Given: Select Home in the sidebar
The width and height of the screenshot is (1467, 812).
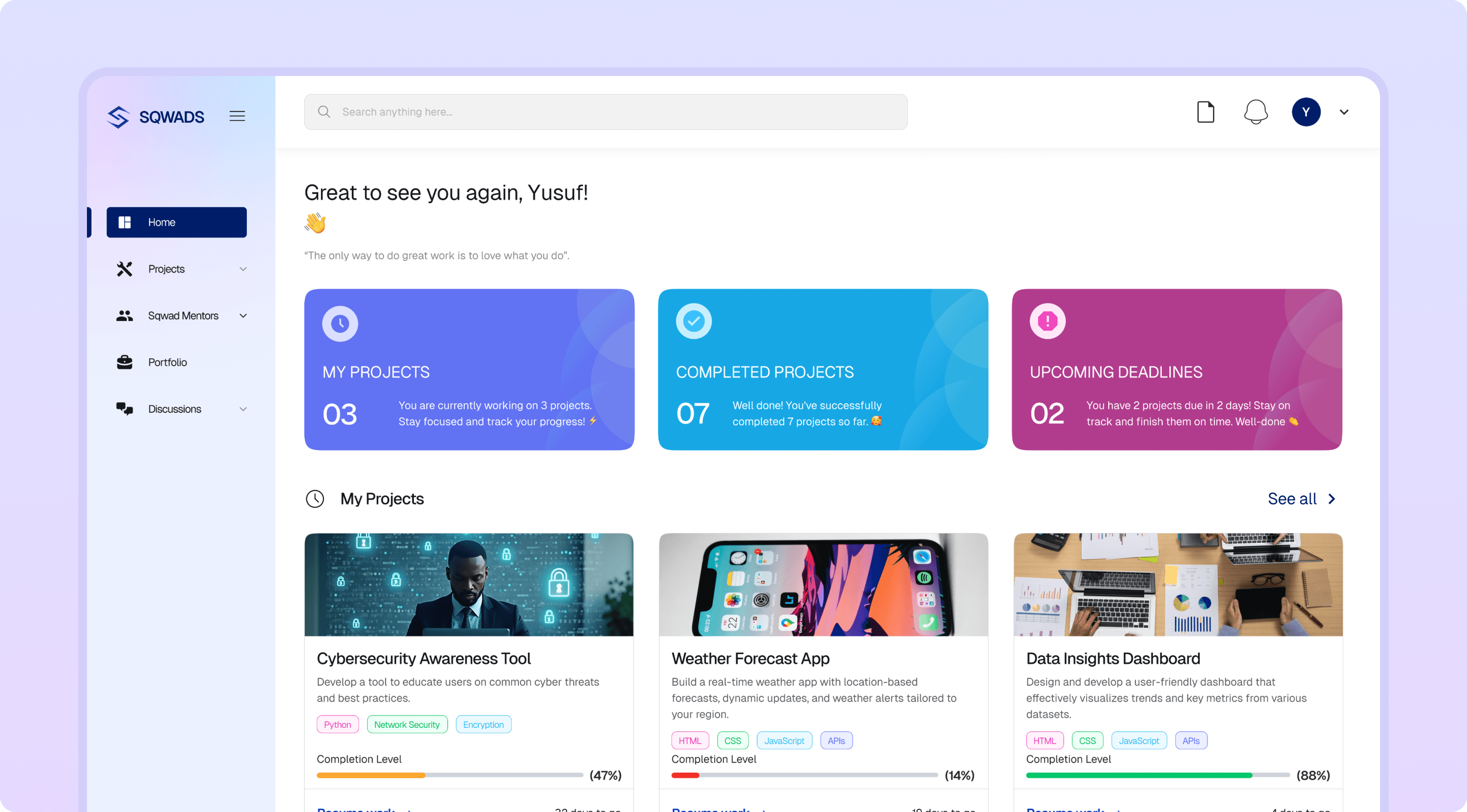Looking at the screenshot, I should 177,222.
